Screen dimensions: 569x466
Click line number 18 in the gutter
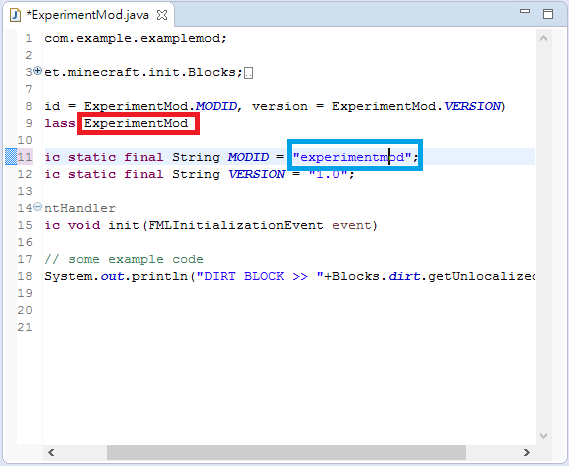click(25, 276)
